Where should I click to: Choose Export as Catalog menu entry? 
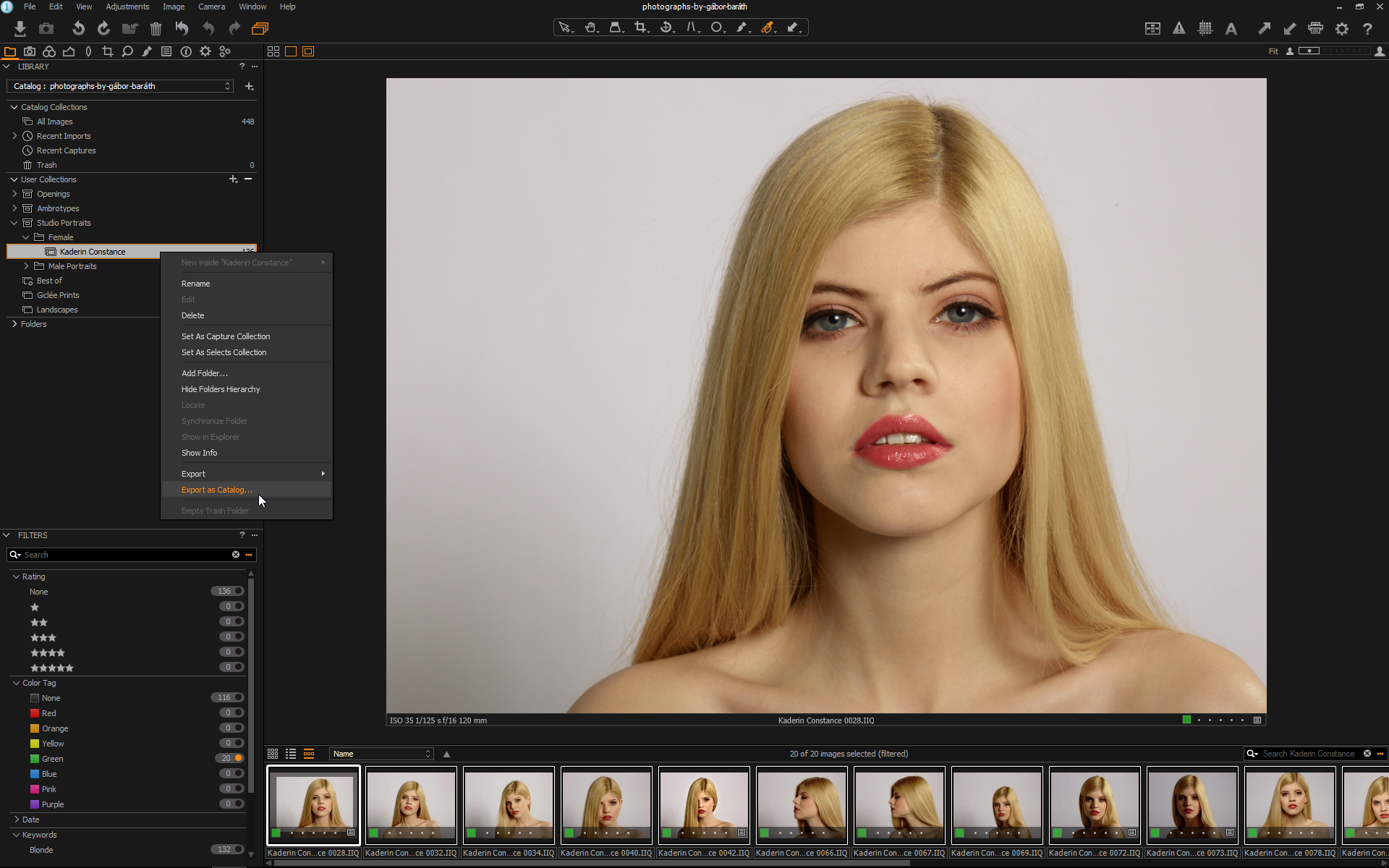[216, 490]
